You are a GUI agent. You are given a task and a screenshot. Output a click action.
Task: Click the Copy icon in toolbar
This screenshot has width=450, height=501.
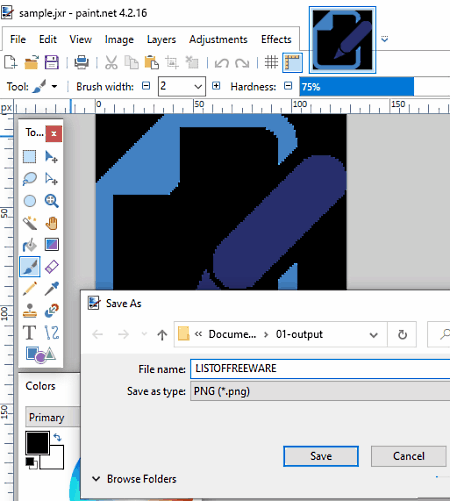(x=131, y=62)
